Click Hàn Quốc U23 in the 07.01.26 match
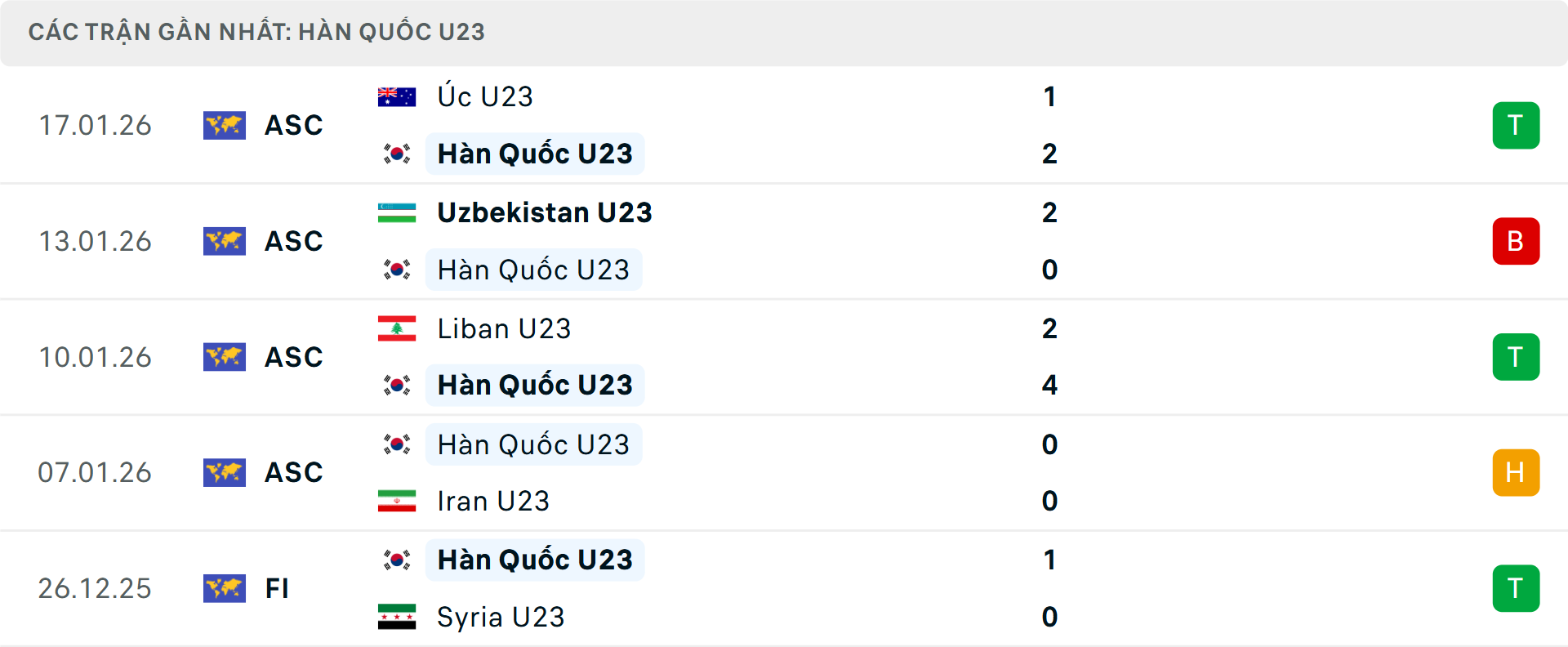Screen dimensions: 1568x647 [x=533, y=444]
